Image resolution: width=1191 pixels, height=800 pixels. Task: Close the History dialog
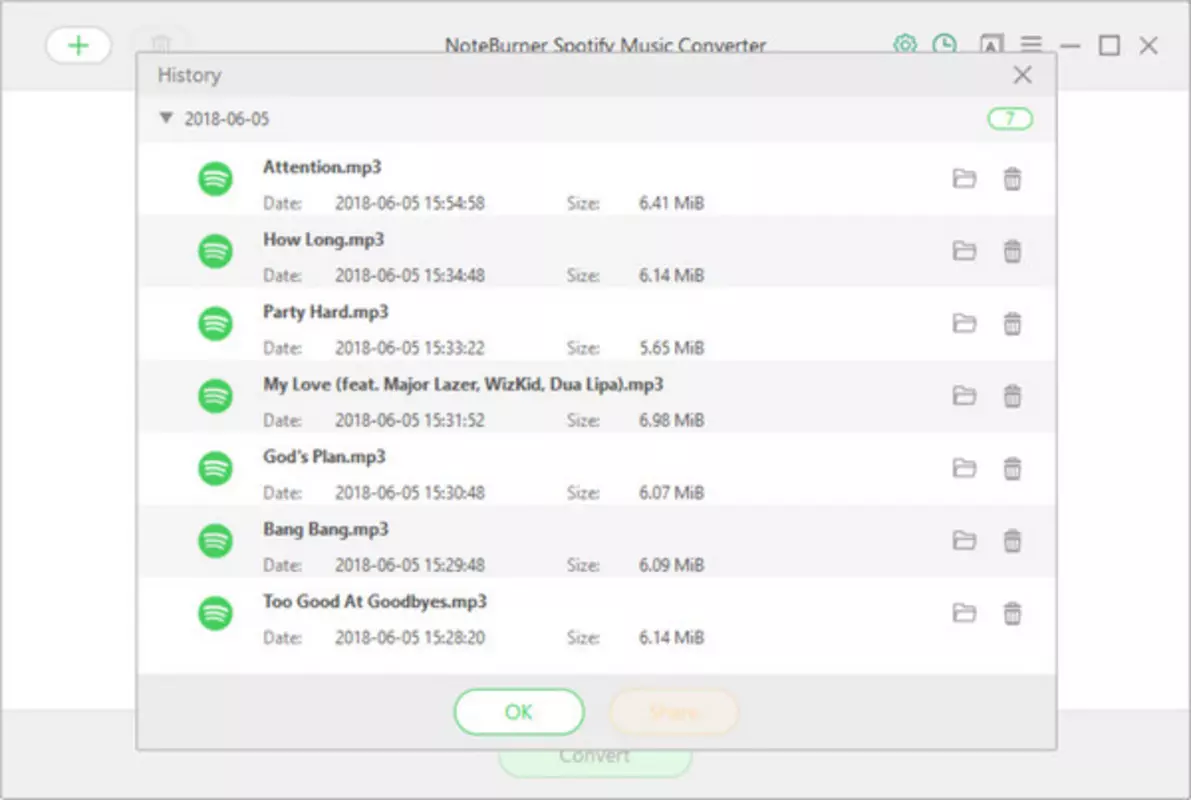(x=1022, y=74)
